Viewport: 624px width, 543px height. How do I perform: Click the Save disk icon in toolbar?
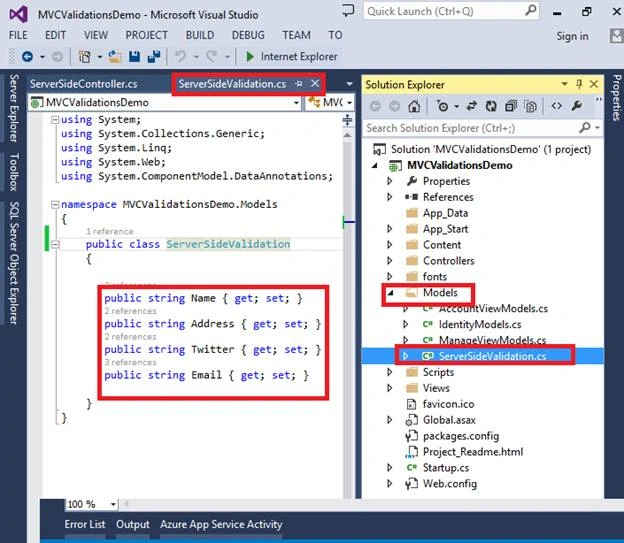(x=134, y=57)
